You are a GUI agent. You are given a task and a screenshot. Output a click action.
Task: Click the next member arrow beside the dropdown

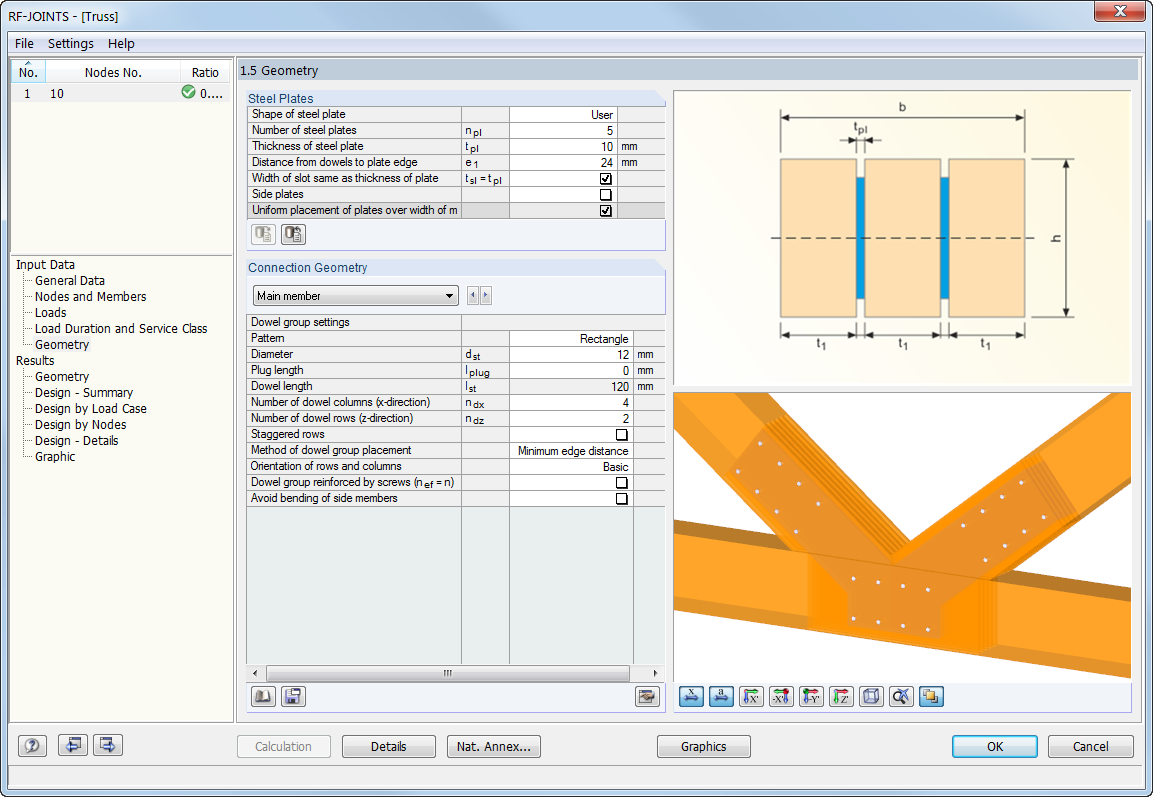tap(487, 295)
